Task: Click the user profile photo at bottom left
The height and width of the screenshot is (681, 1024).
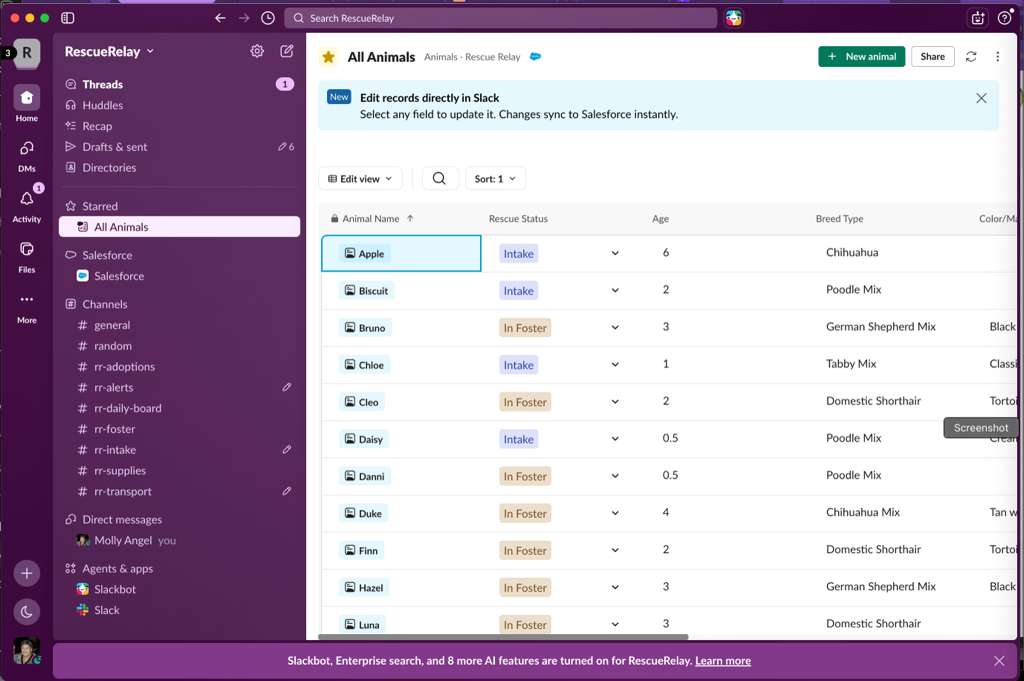Action: pyautogui.click(x=27, y=651)
